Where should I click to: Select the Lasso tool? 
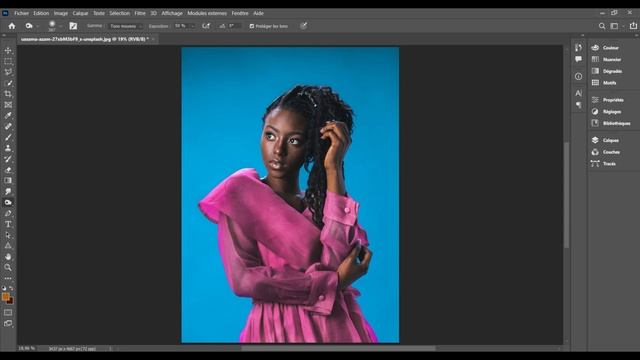tap(8, 72)
